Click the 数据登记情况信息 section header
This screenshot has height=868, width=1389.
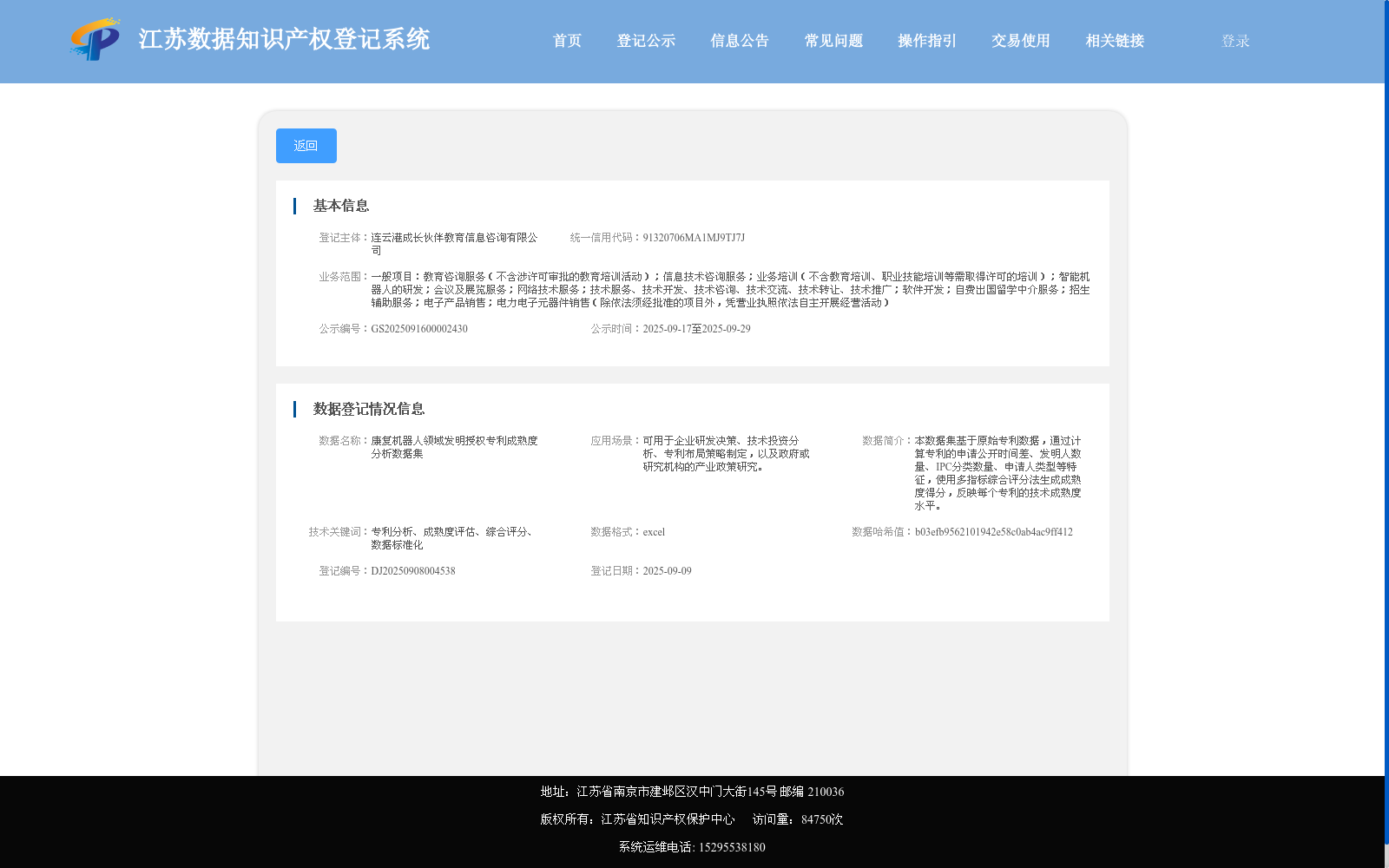click(x=369, y=409)
